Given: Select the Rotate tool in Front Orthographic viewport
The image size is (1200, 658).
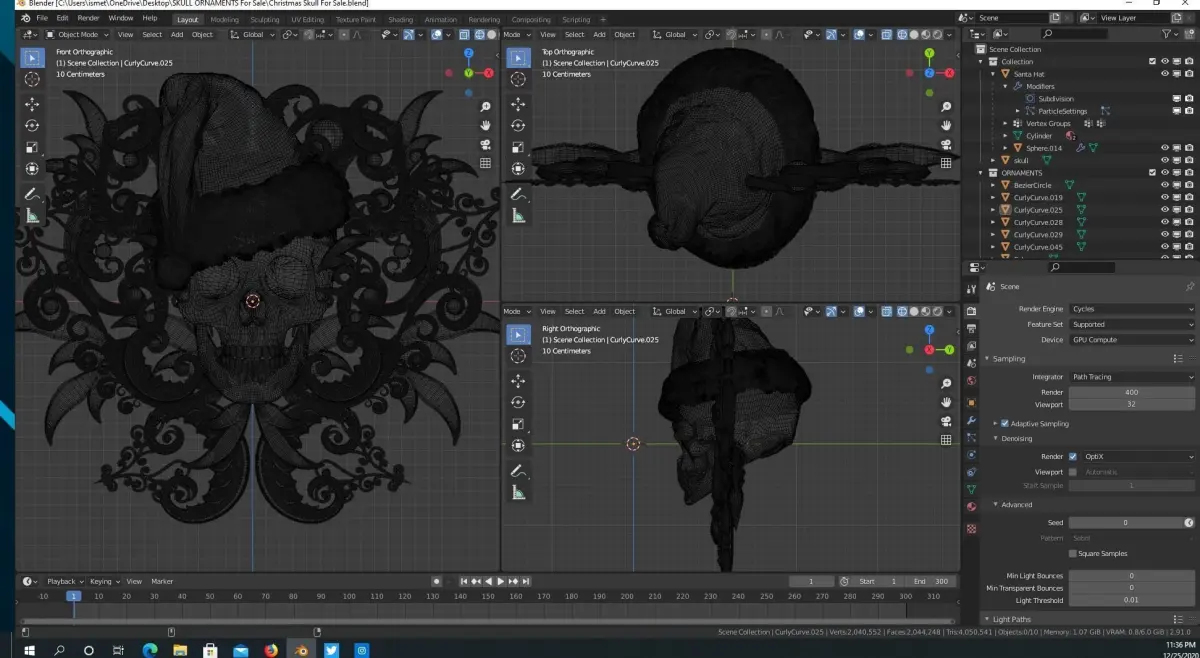Looking at the screenshot, I should coord(32,125).
